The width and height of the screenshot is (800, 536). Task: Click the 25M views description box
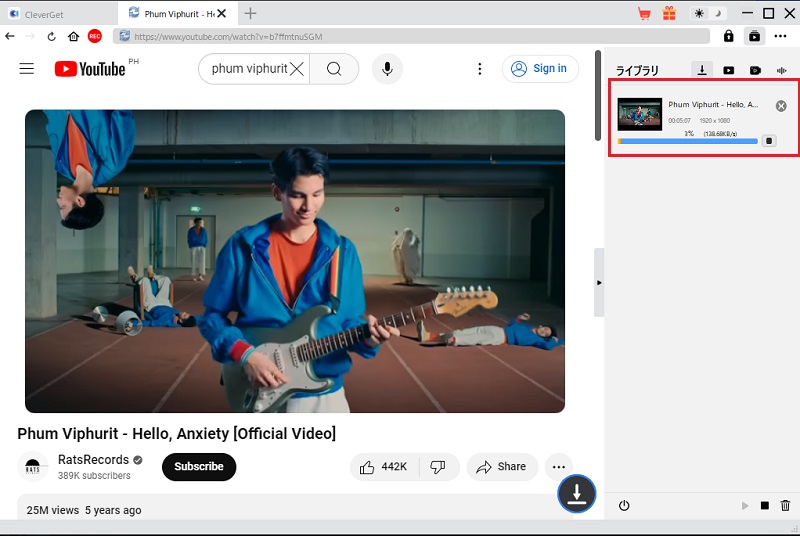[295, 507]
